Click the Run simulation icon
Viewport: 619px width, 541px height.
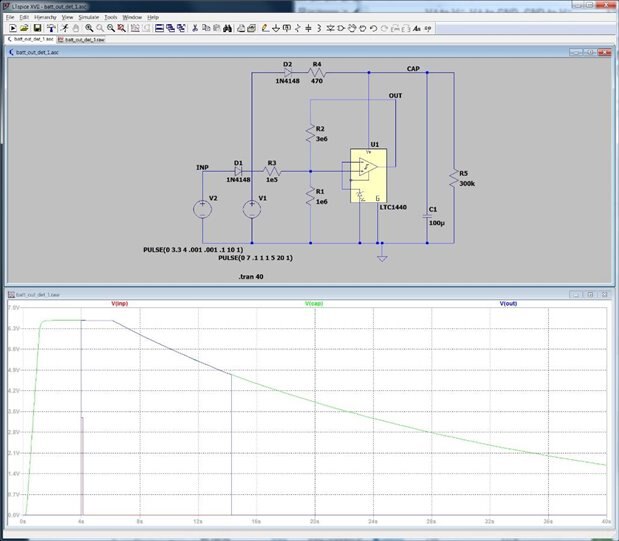(x=63, y=28)
